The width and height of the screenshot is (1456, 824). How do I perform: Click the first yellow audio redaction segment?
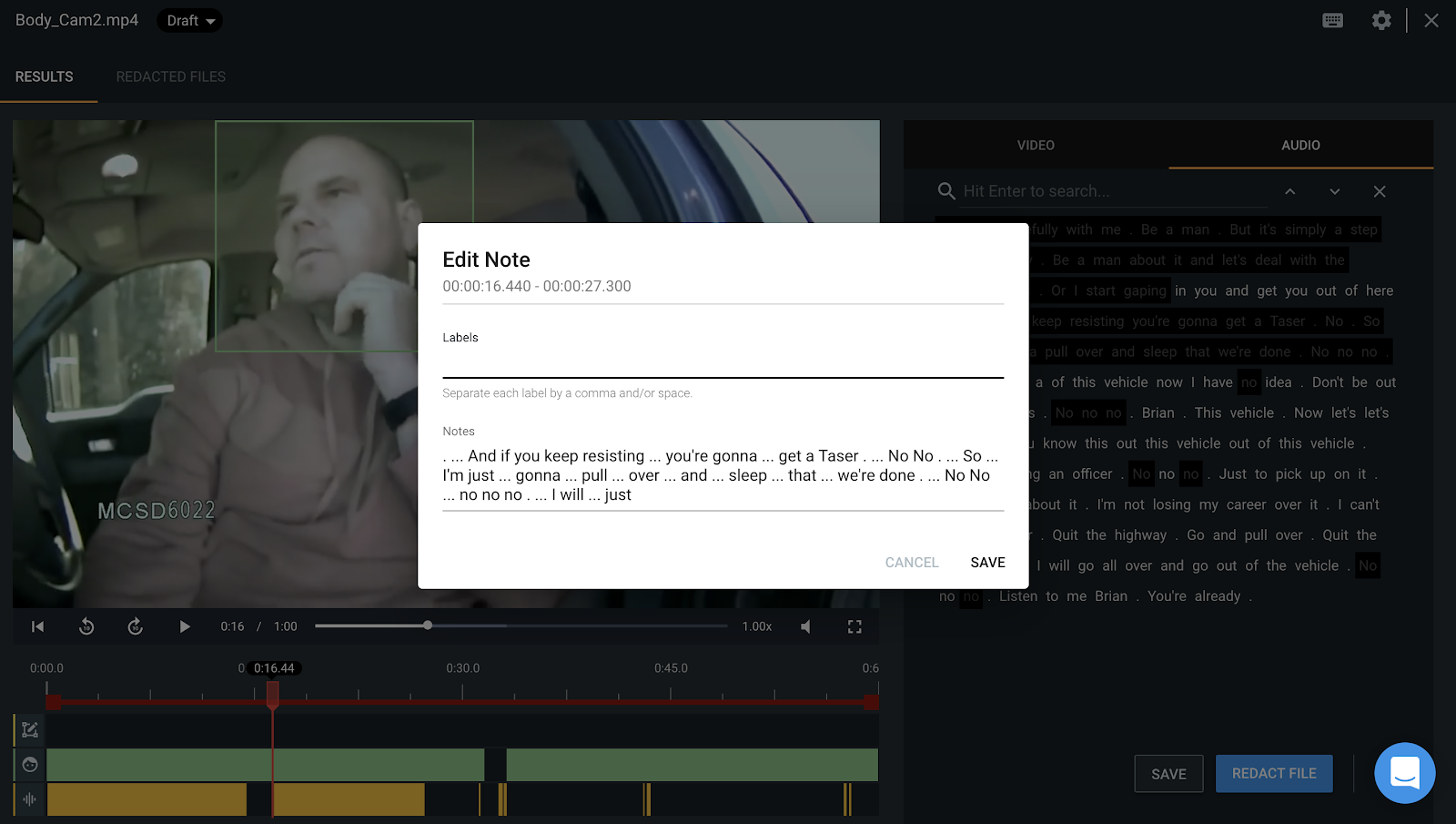pyautogui.click(x=147, y=799)
